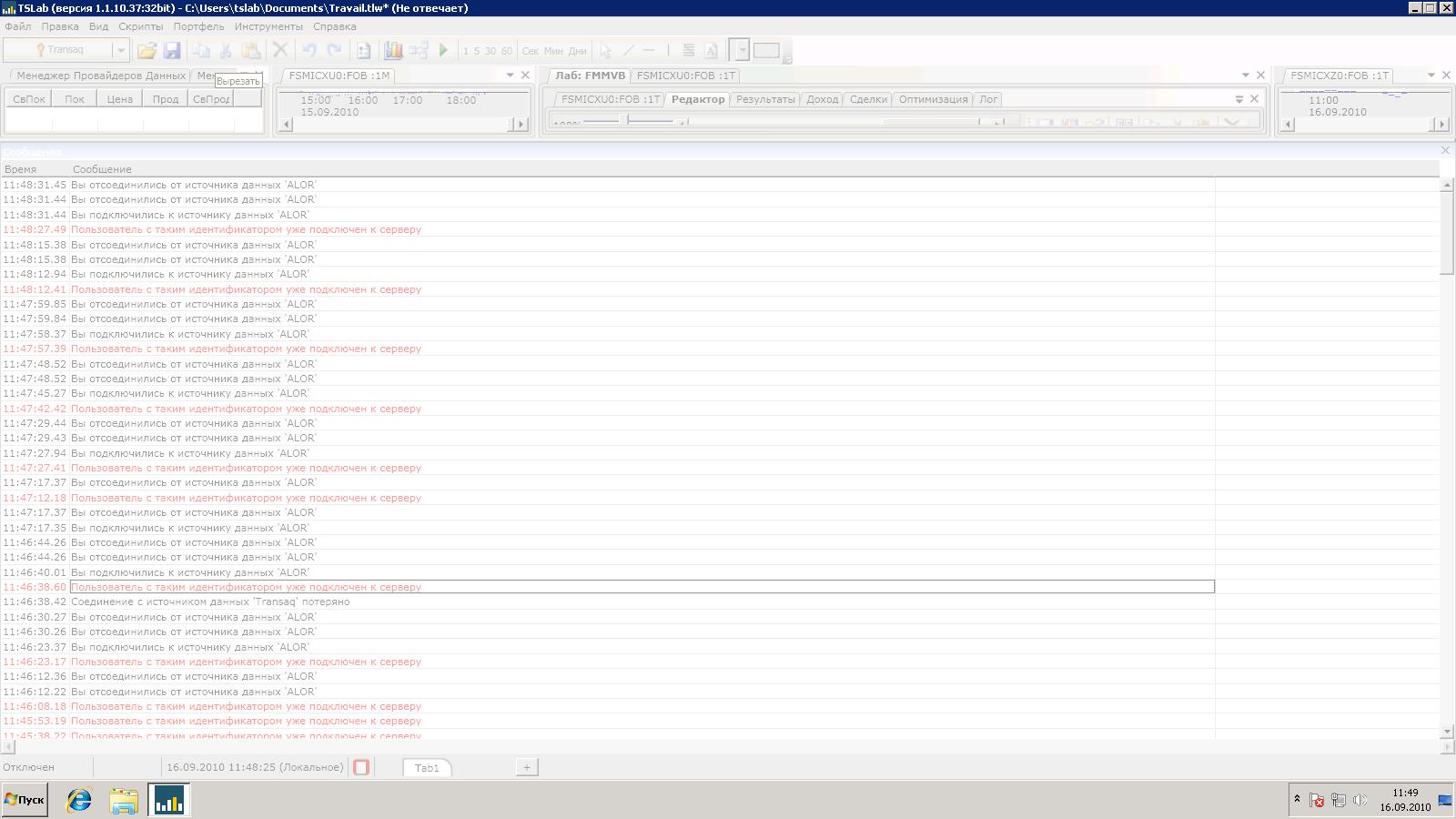Viewport: 1456px width, 819px height.
Task: Paste from clipboard using the toolbar icon
Action: [x=251, y=51]
